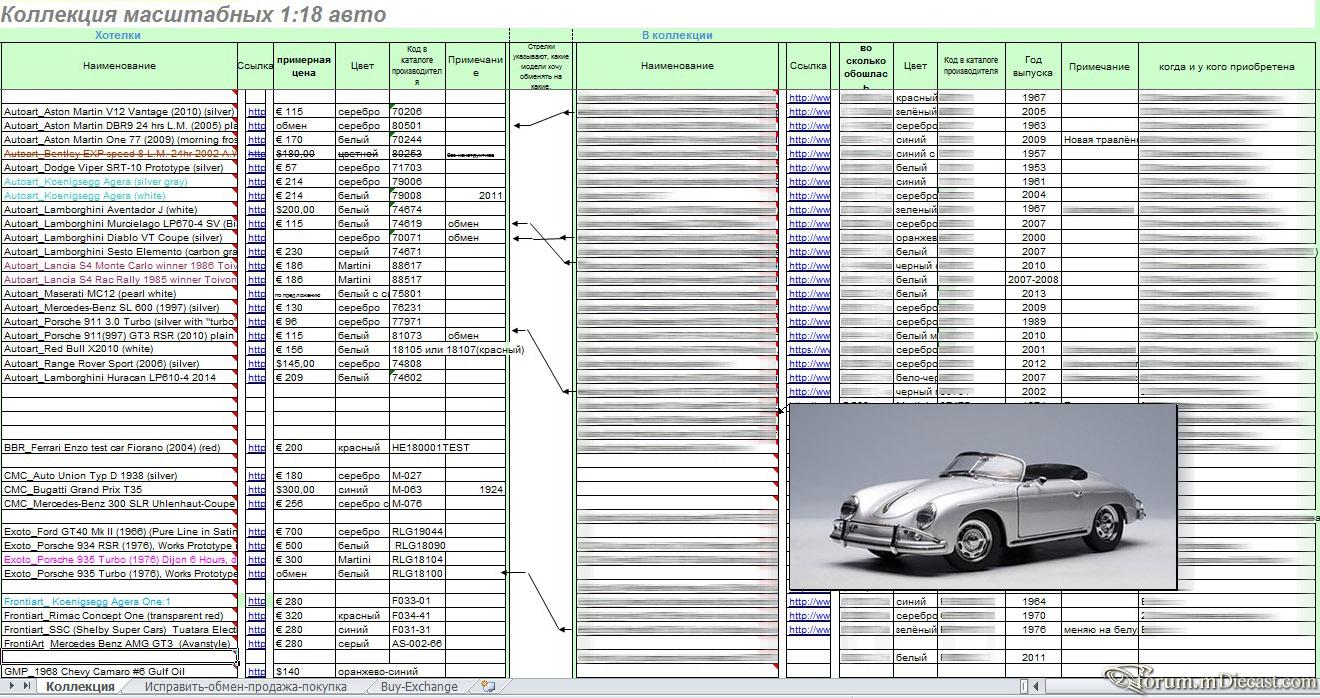Open the http link for Dodge Viper SRT-10
The width and height of the screenshot is (1320, 698).
pyautogui.click(x=256, y=168)
